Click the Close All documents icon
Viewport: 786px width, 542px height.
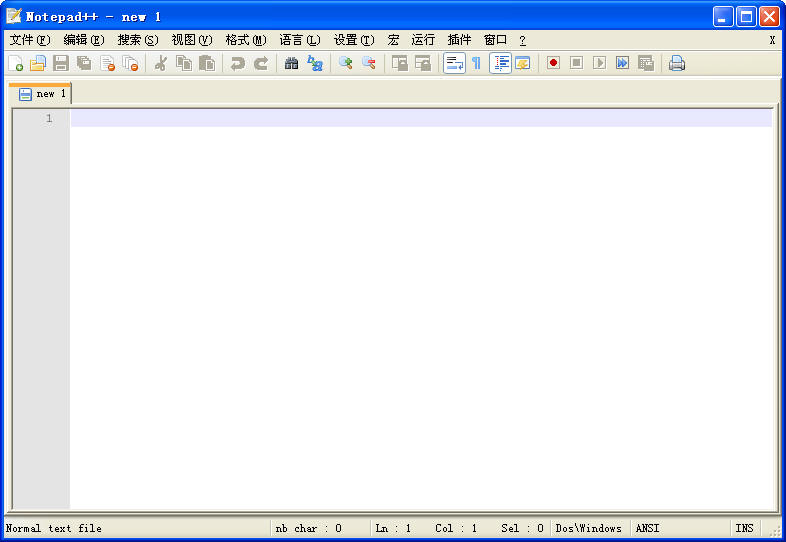130,63
